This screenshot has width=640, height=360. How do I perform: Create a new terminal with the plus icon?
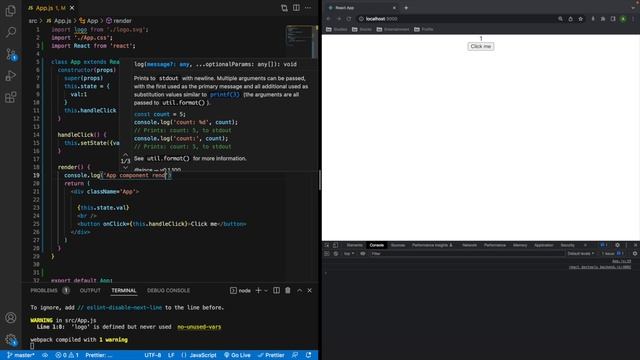point(258,291)
